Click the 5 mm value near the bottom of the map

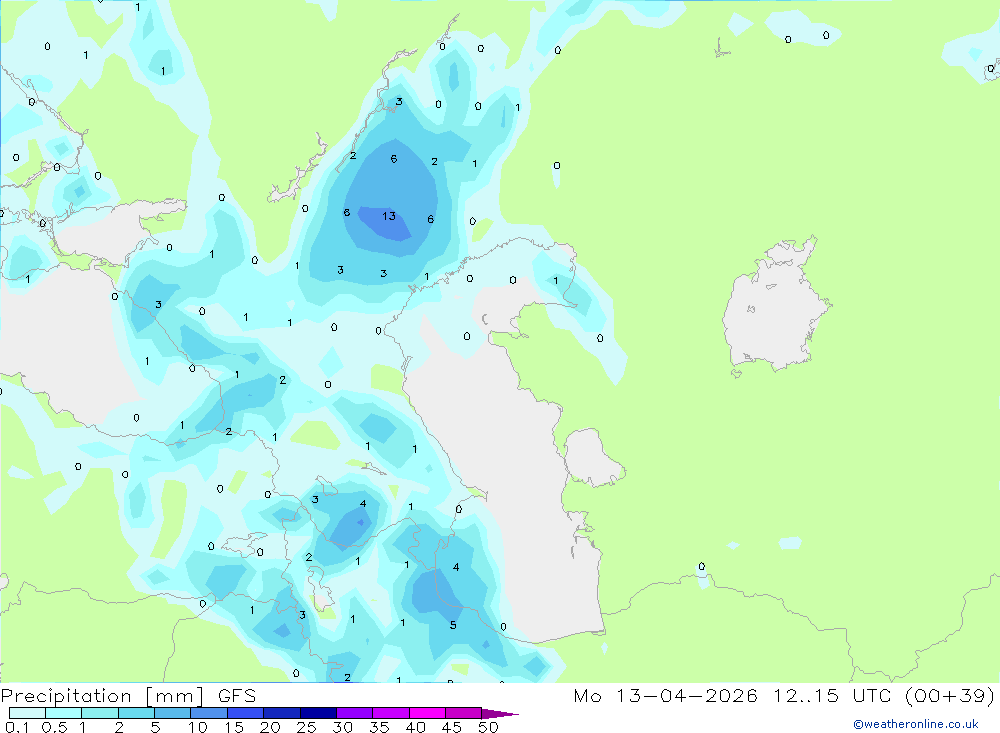click(453, 625)
